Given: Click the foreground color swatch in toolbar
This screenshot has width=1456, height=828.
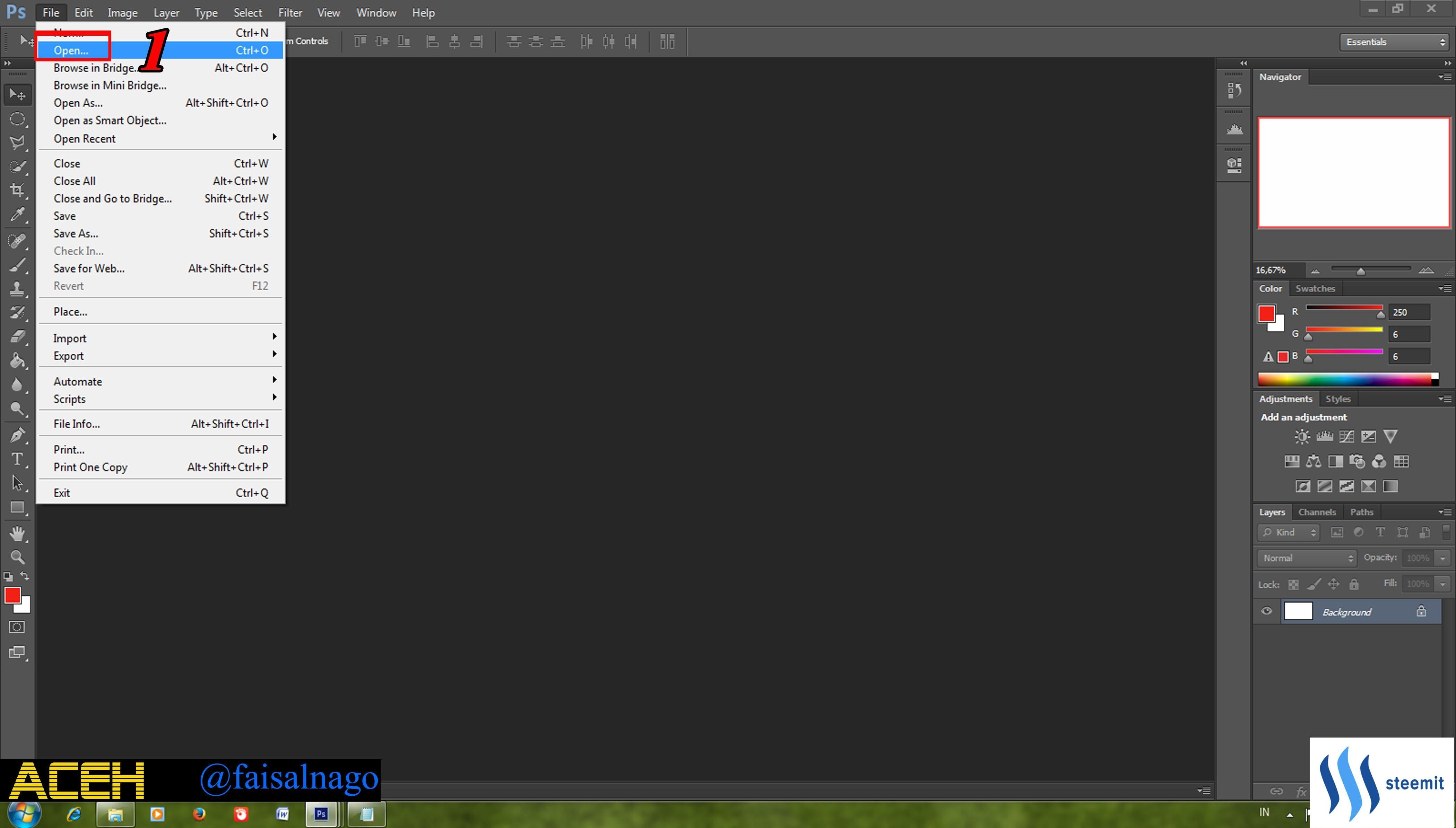Looking at the screenshot, I should [x=12, y=595].
